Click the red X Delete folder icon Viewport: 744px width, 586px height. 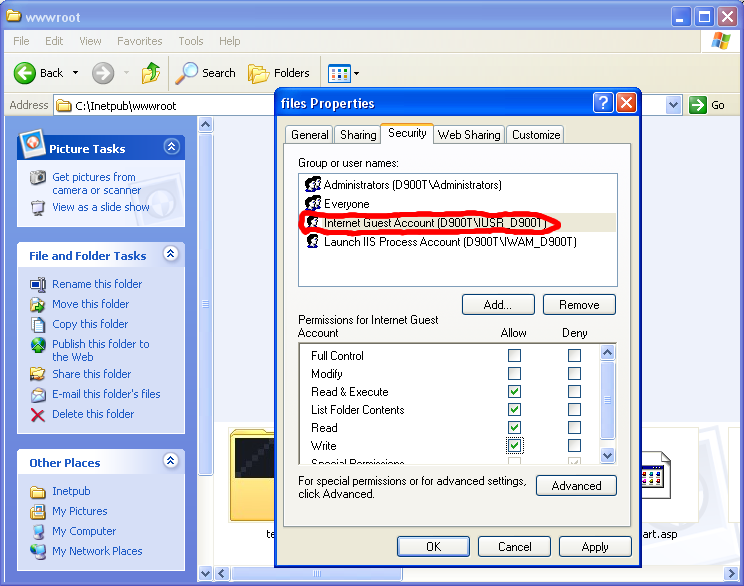click(x=38, y=415)
